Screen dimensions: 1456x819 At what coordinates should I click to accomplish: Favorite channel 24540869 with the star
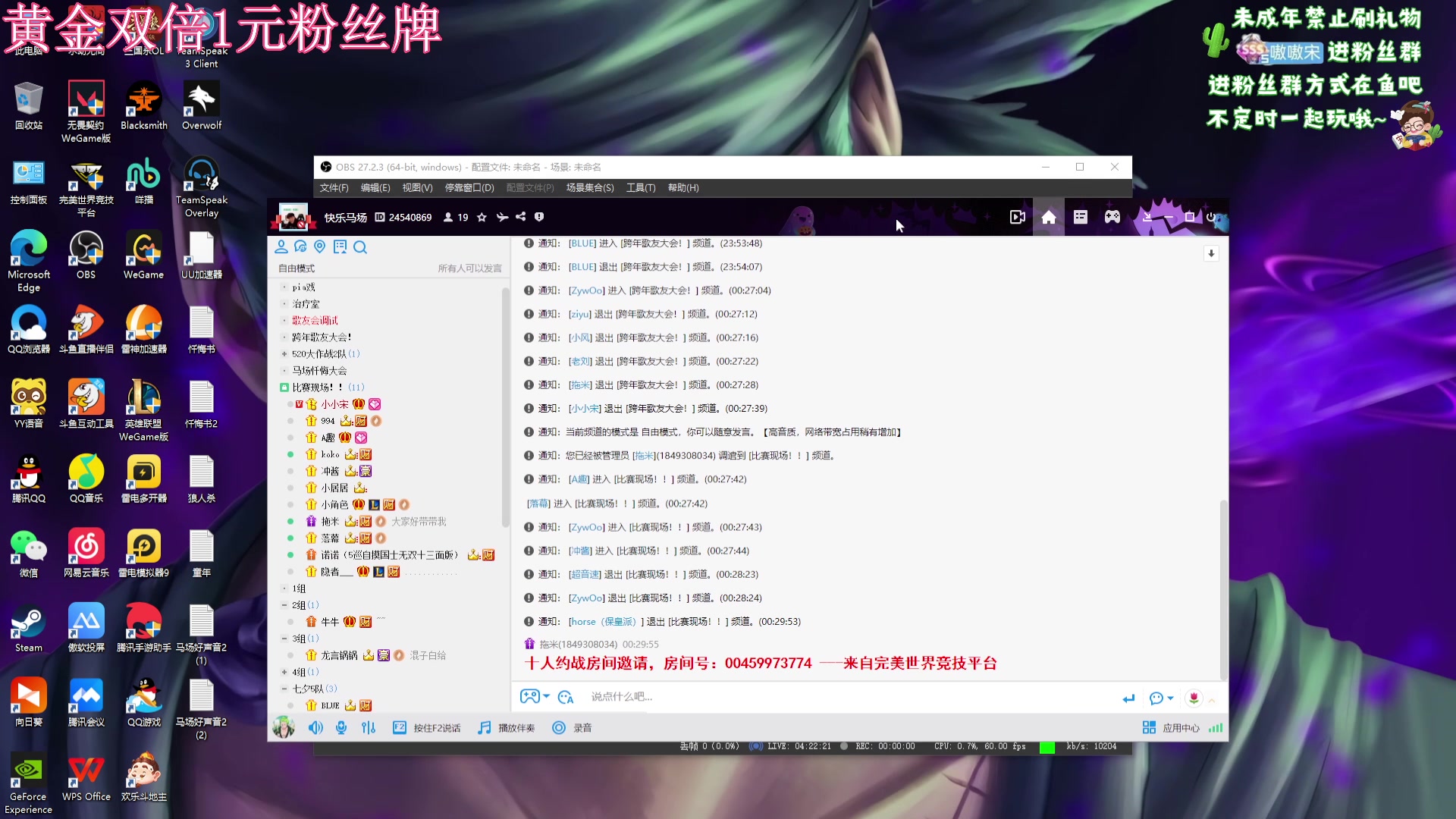pos(482,218)
